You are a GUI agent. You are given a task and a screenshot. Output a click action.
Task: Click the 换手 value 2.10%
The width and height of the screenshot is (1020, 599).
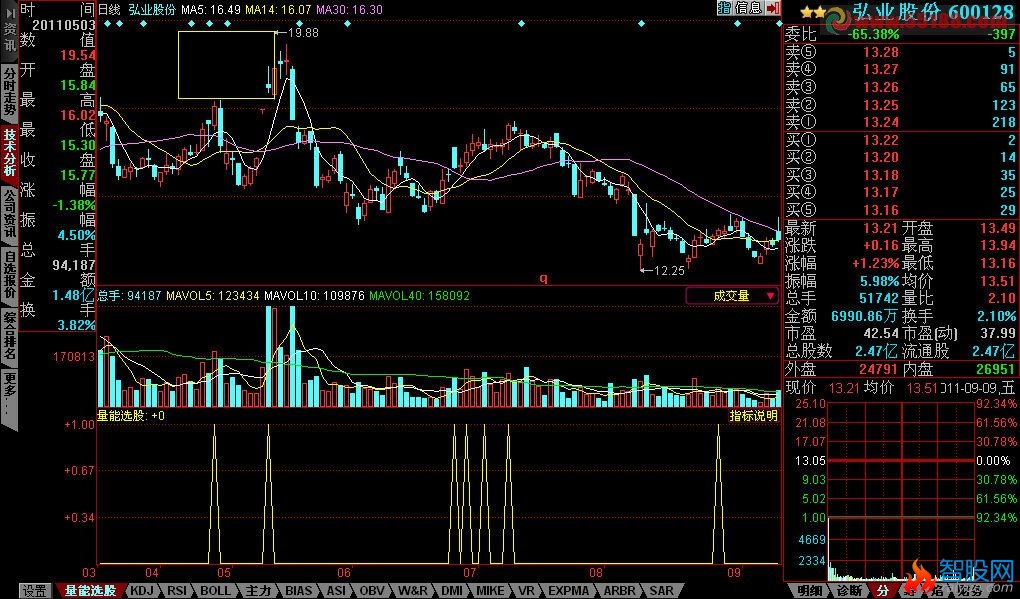[x=996, y=316]
